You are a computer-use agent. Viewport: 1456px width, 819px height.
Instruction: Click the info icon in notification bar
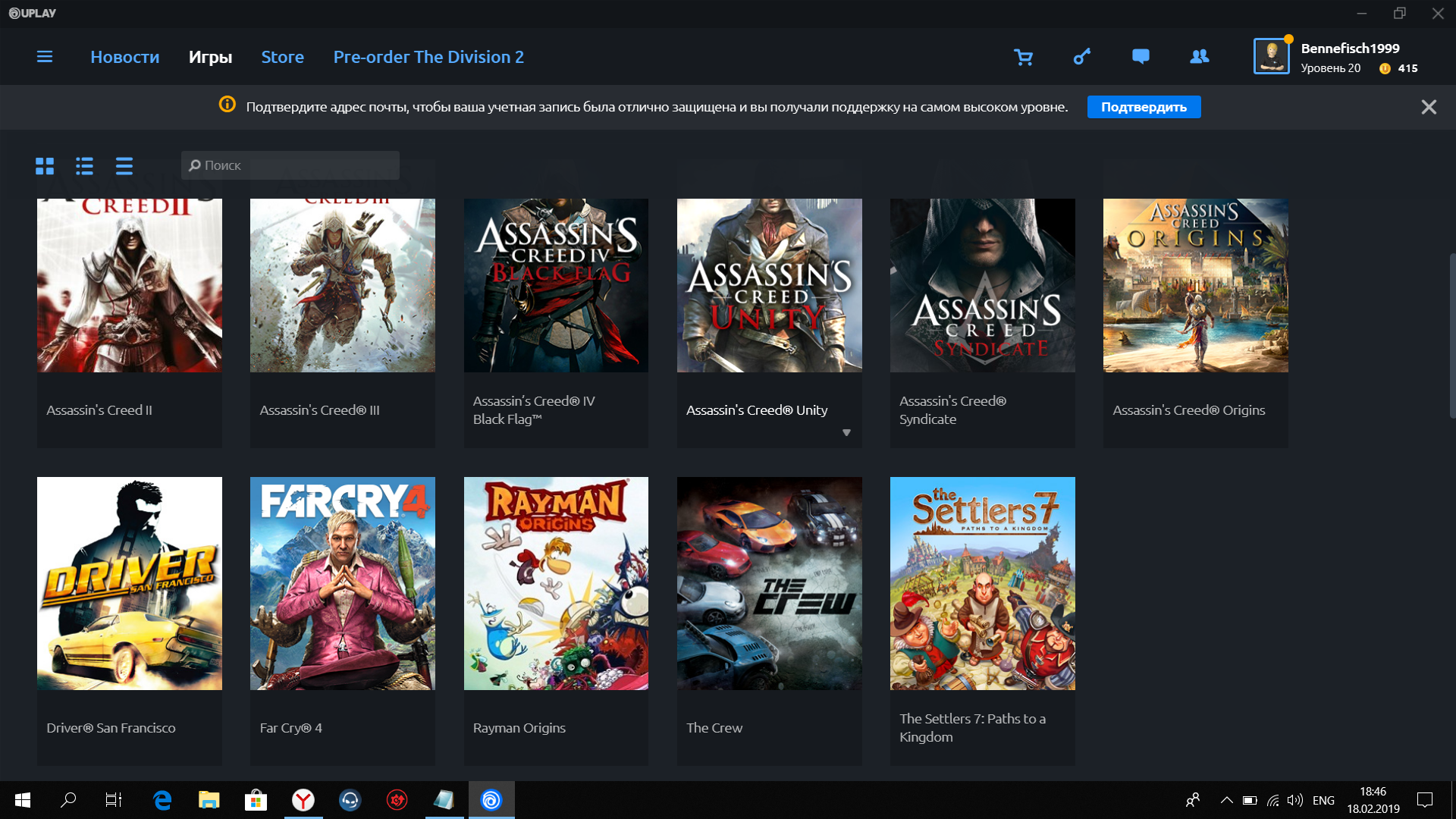227,105
